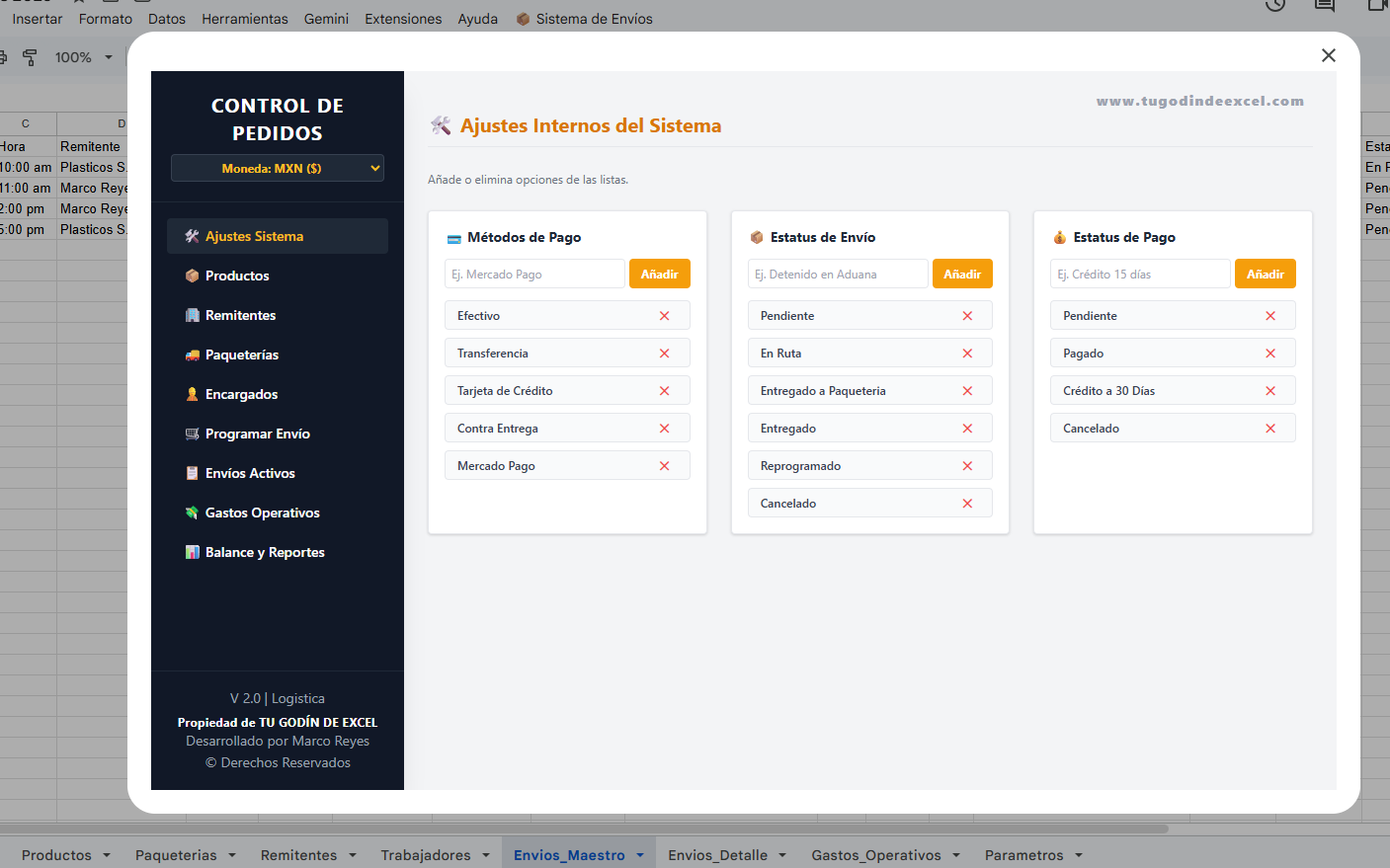The image size is (1390, 868).
Task: Select column C header in spreadsheet
Action: pyautogui.click(x=26, y=123)
